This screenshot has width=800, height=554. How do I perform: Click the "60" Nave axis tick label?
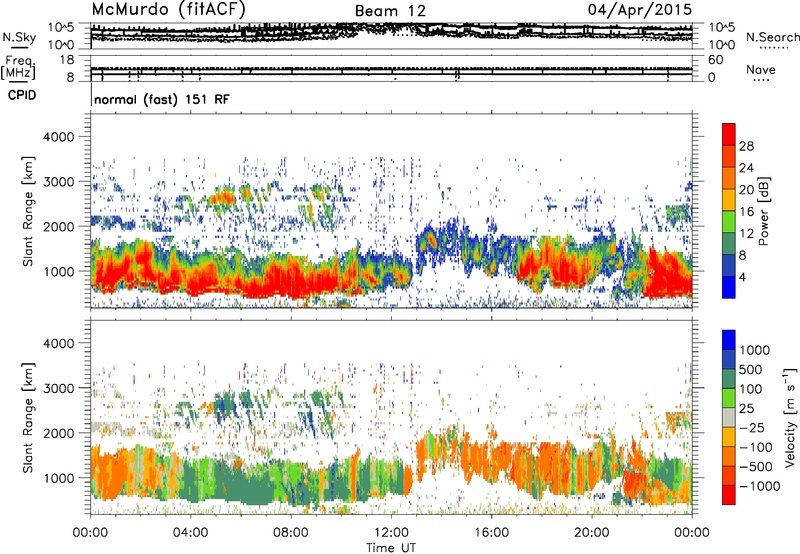pyautogui.click(x=715, y=60)
